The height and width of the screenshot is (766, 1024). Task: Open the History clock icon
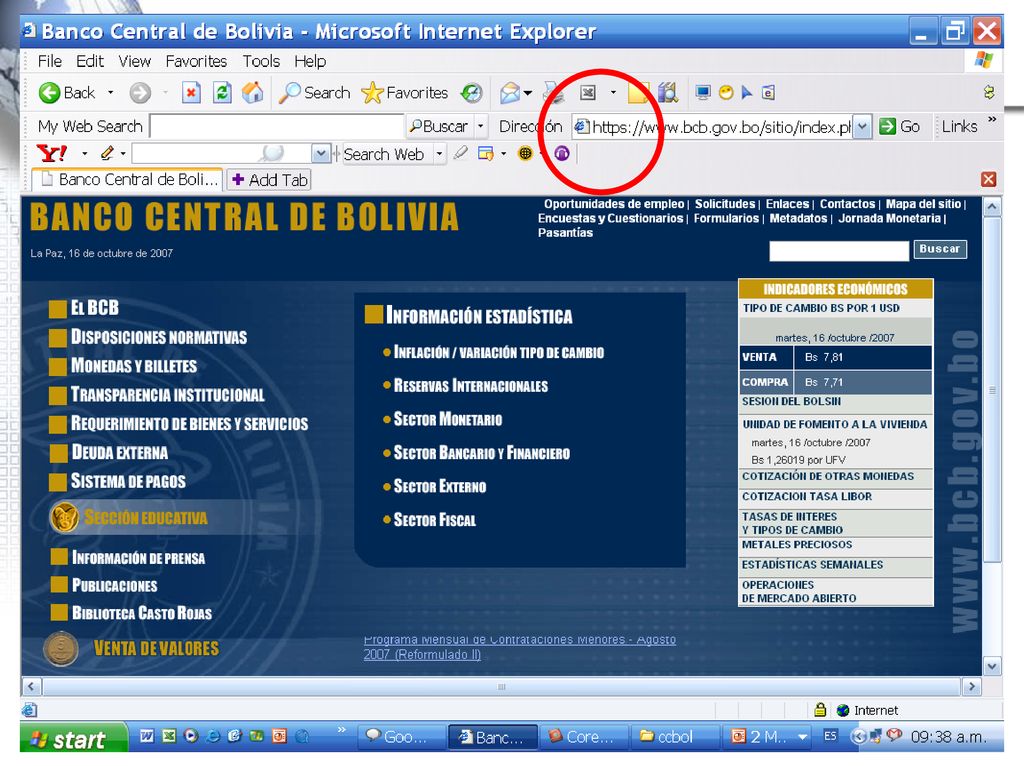[472, 93]
